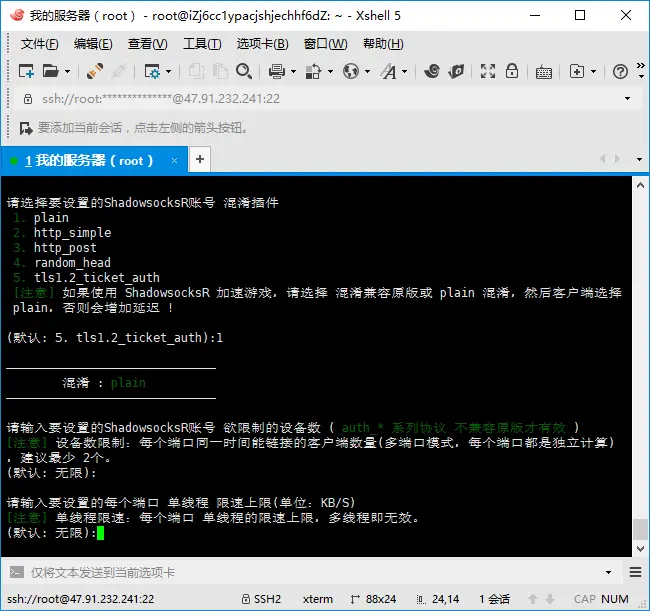
Task: Click the status bar download arrow
Action: [550, 599]
